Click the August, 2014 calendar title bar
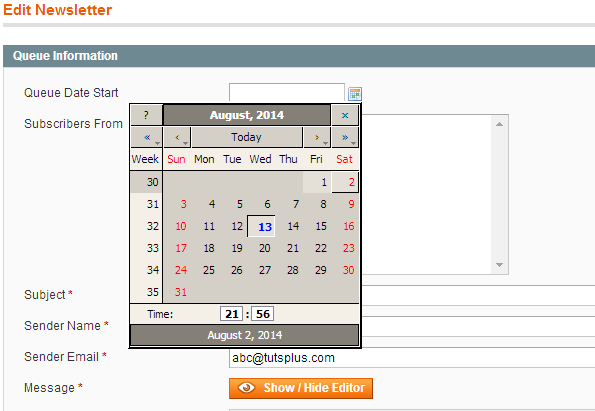This screenshot has width=595, height=411. (247, 115)
